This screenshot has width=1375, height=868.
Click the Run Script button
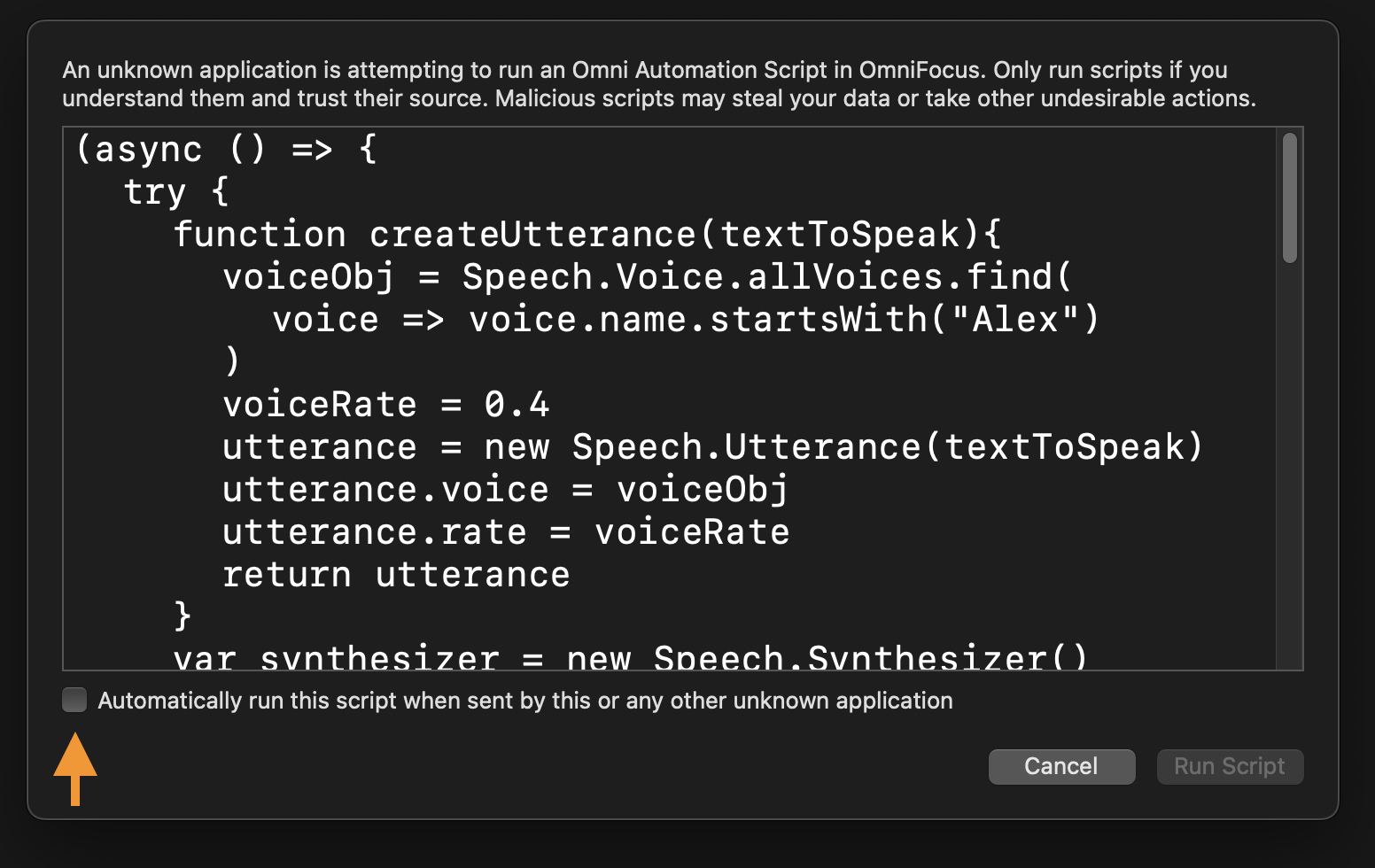(x=1230, y=766)
